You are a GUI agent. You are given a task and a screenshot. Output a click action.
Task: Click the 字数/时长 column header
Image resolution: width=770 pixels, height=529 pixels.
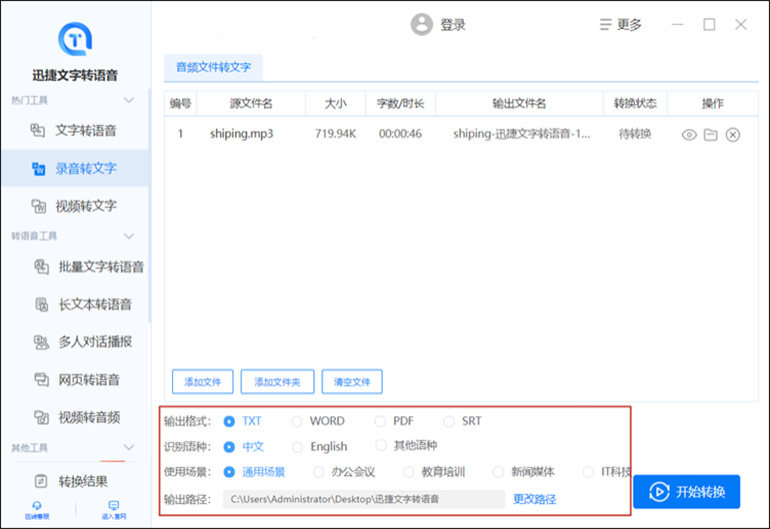click(400, 104)
